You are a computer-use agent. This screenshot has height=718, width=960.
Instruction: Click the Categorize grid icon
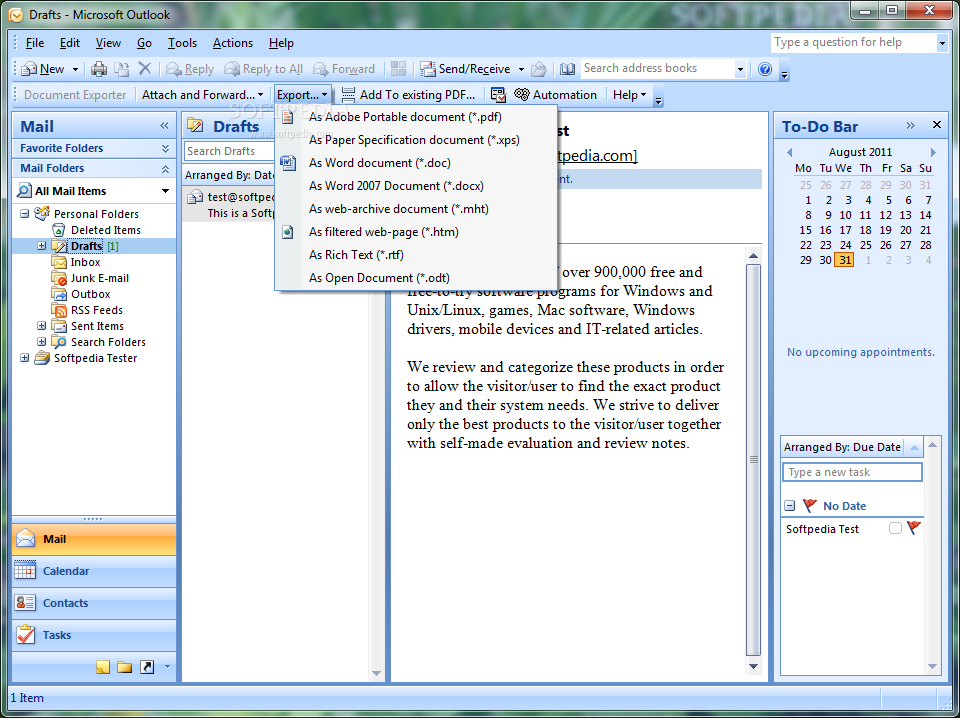click(399, 69)
